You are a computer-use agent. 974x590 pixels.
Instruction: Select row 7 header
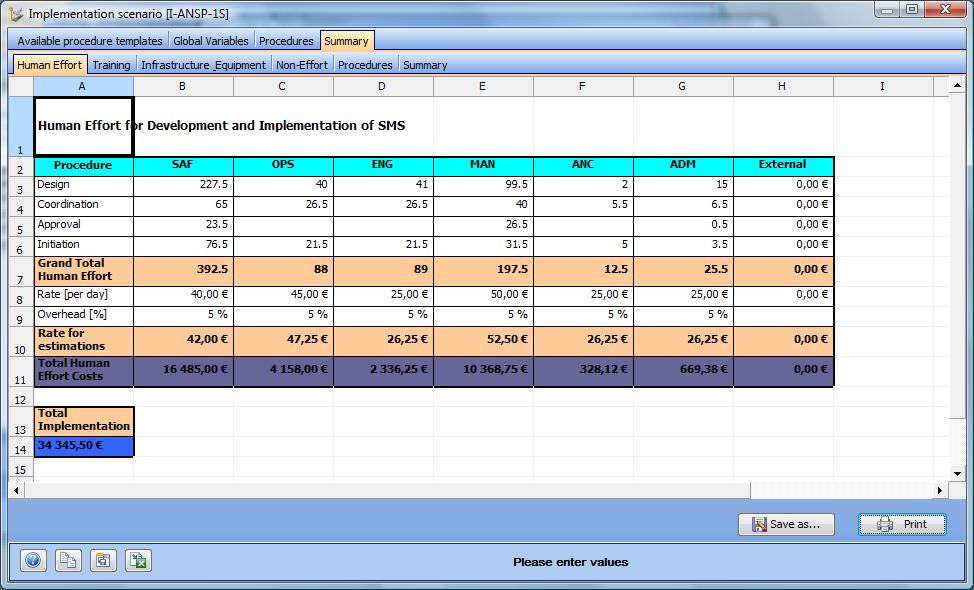[x=20, y=271]
